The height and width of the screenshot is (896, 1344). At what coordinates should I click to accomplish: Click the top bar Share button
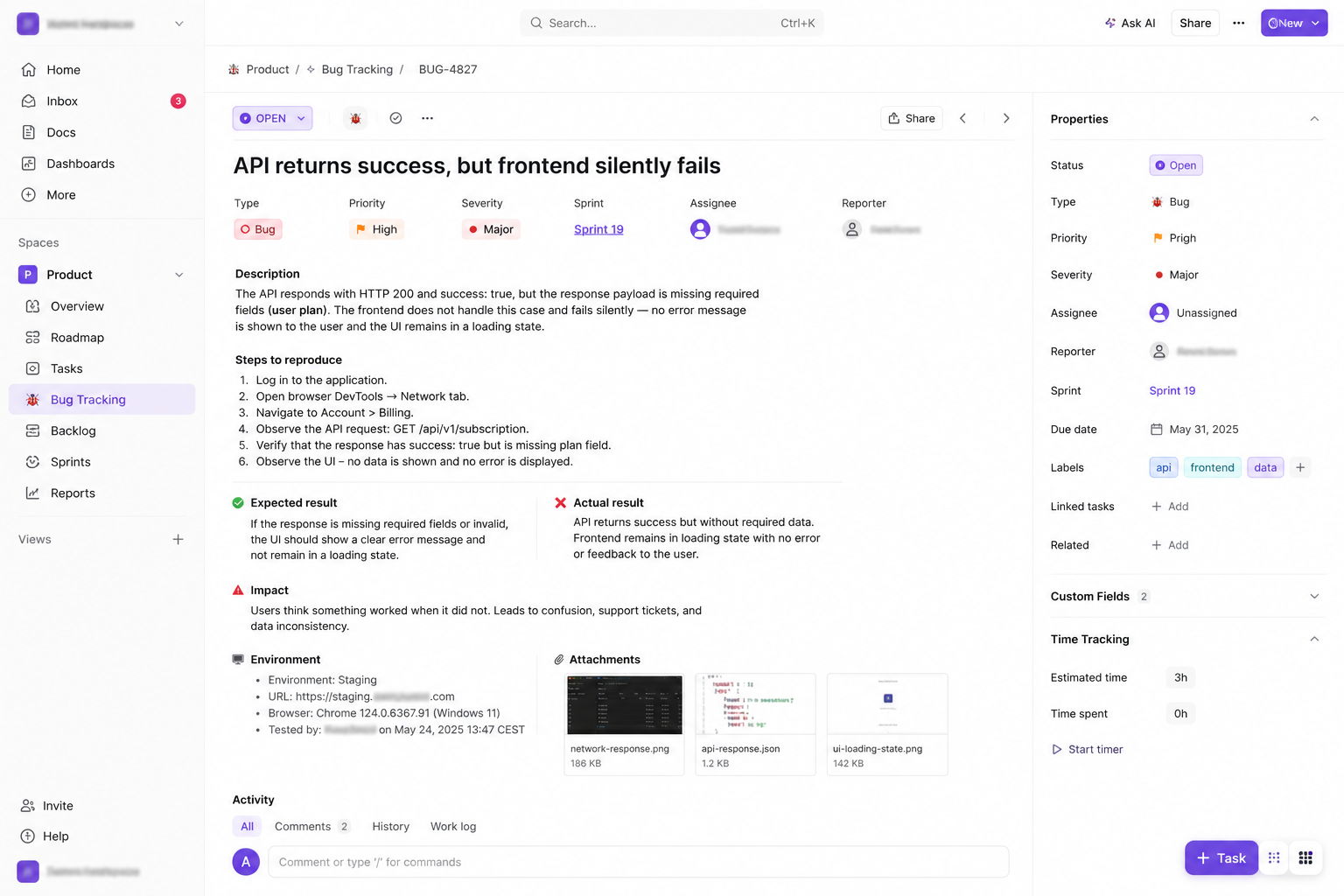[1195, 23]
